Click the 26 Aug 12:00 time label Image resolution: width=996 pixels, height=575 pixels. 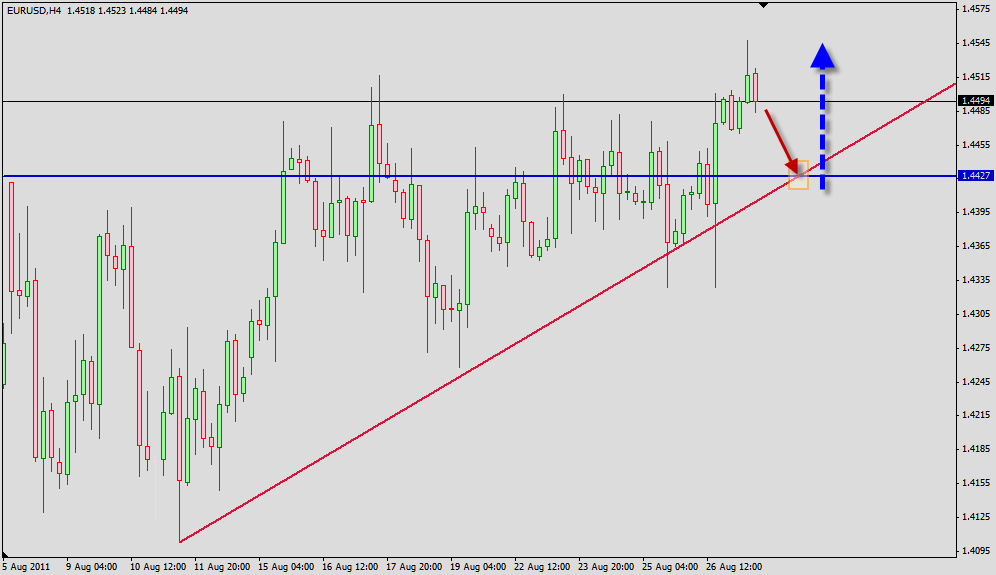click(x=734, y=567)
